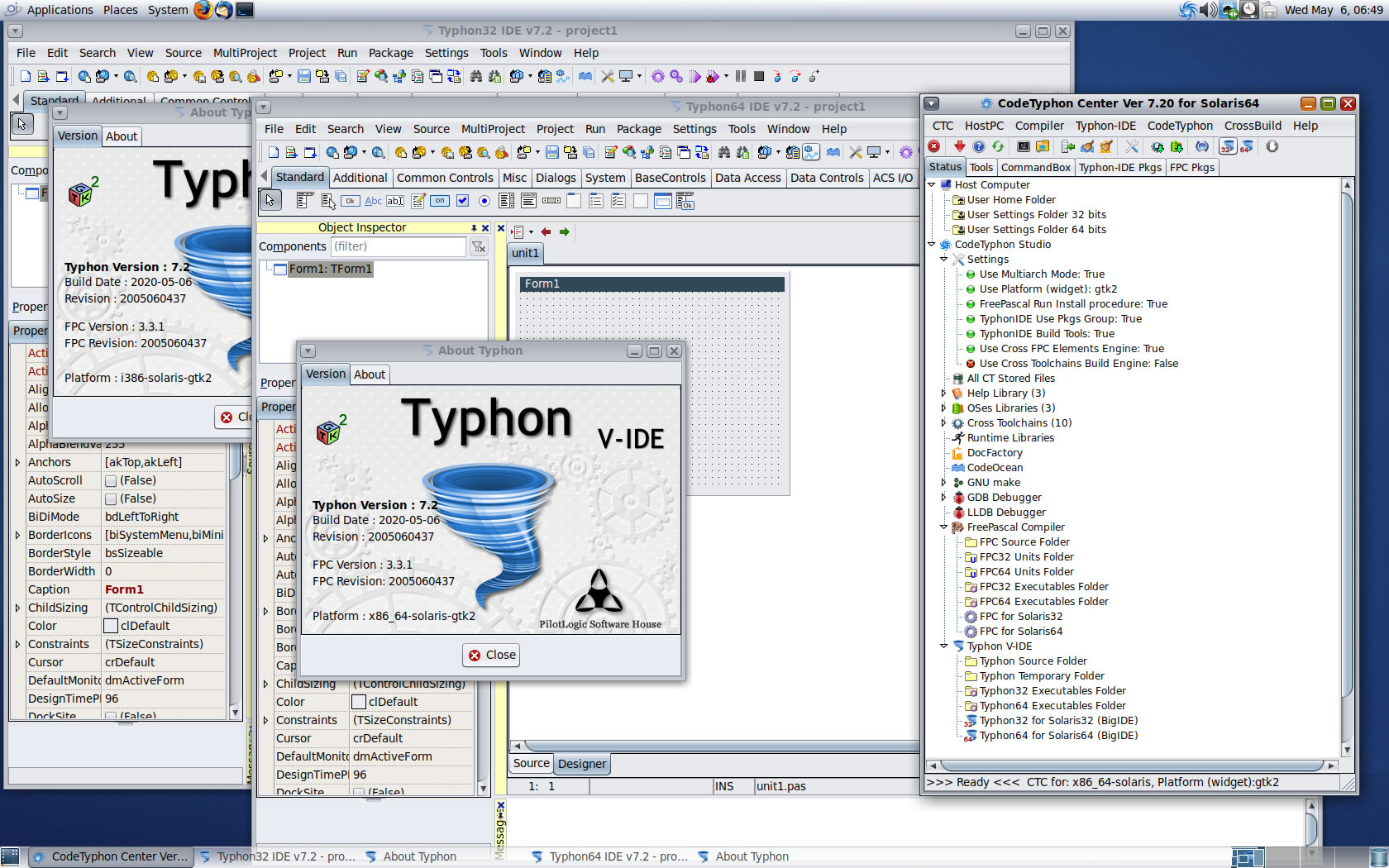Image resolution: width=1389 pixels, height=868 pixels.
Task: Select the TCheckBox component in Typhon64 palette
Action: (x=462, y=201)
